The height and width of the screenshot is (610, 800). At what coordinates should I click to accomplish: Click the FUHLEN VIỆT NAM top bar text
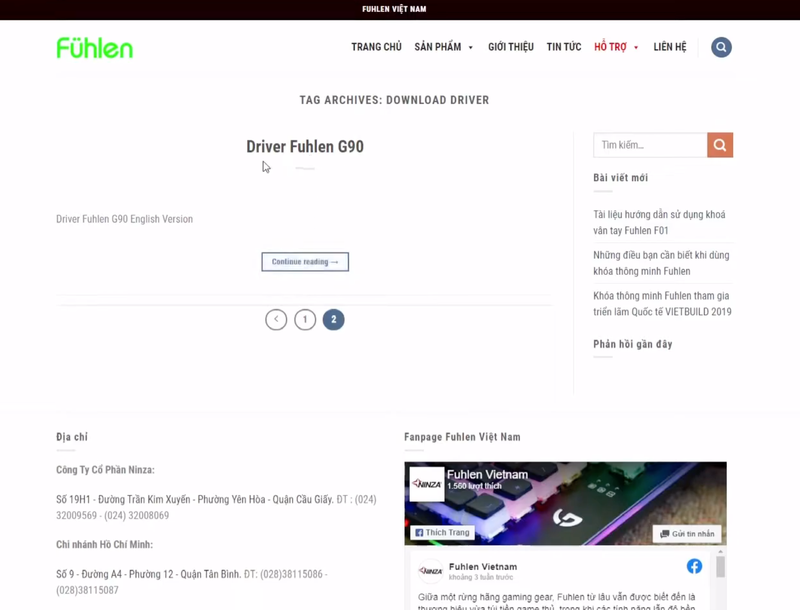coord(394,9)
